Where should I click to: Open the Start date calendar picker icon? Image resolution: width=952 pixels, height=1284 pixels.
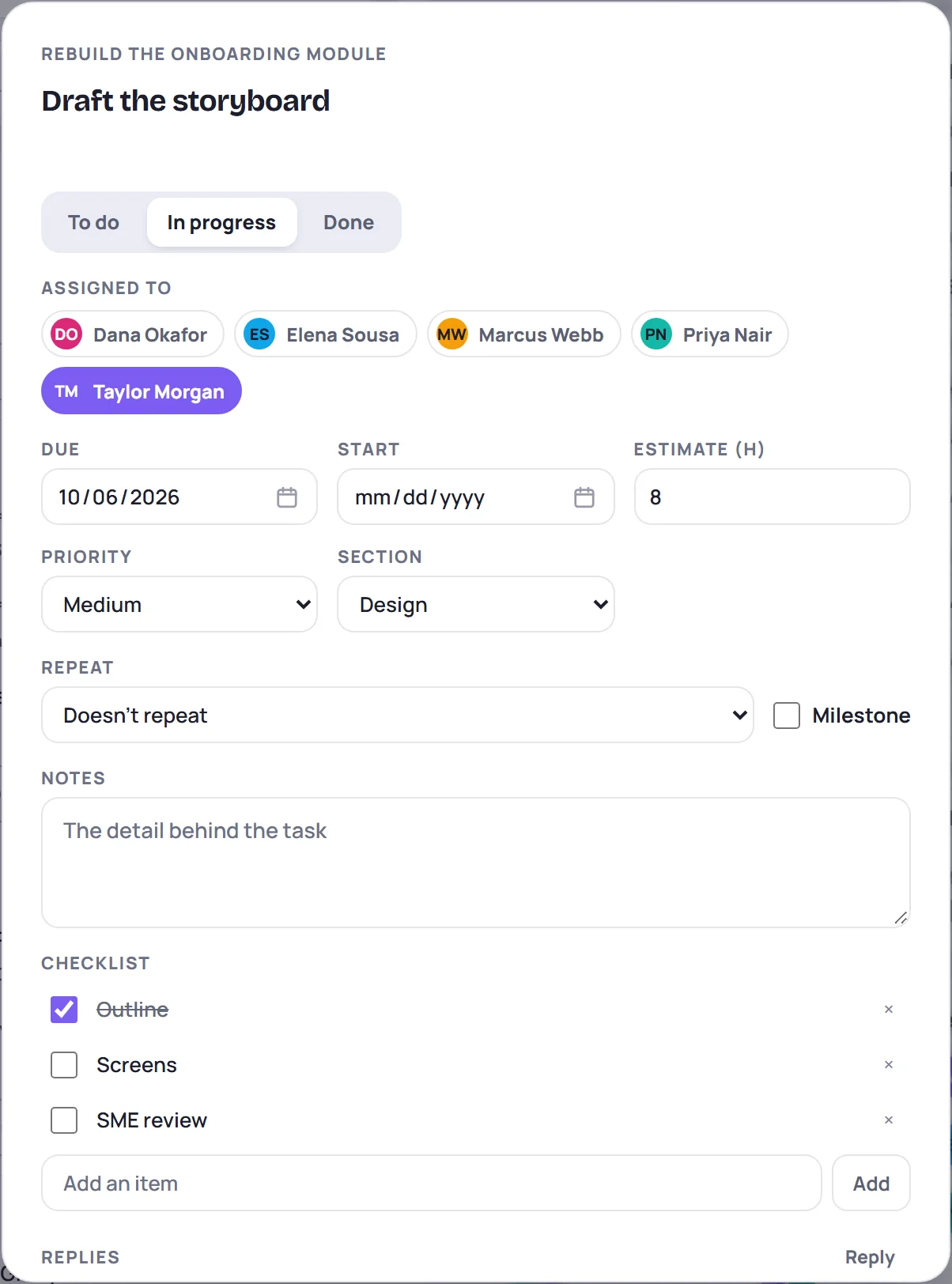(584, 497)
